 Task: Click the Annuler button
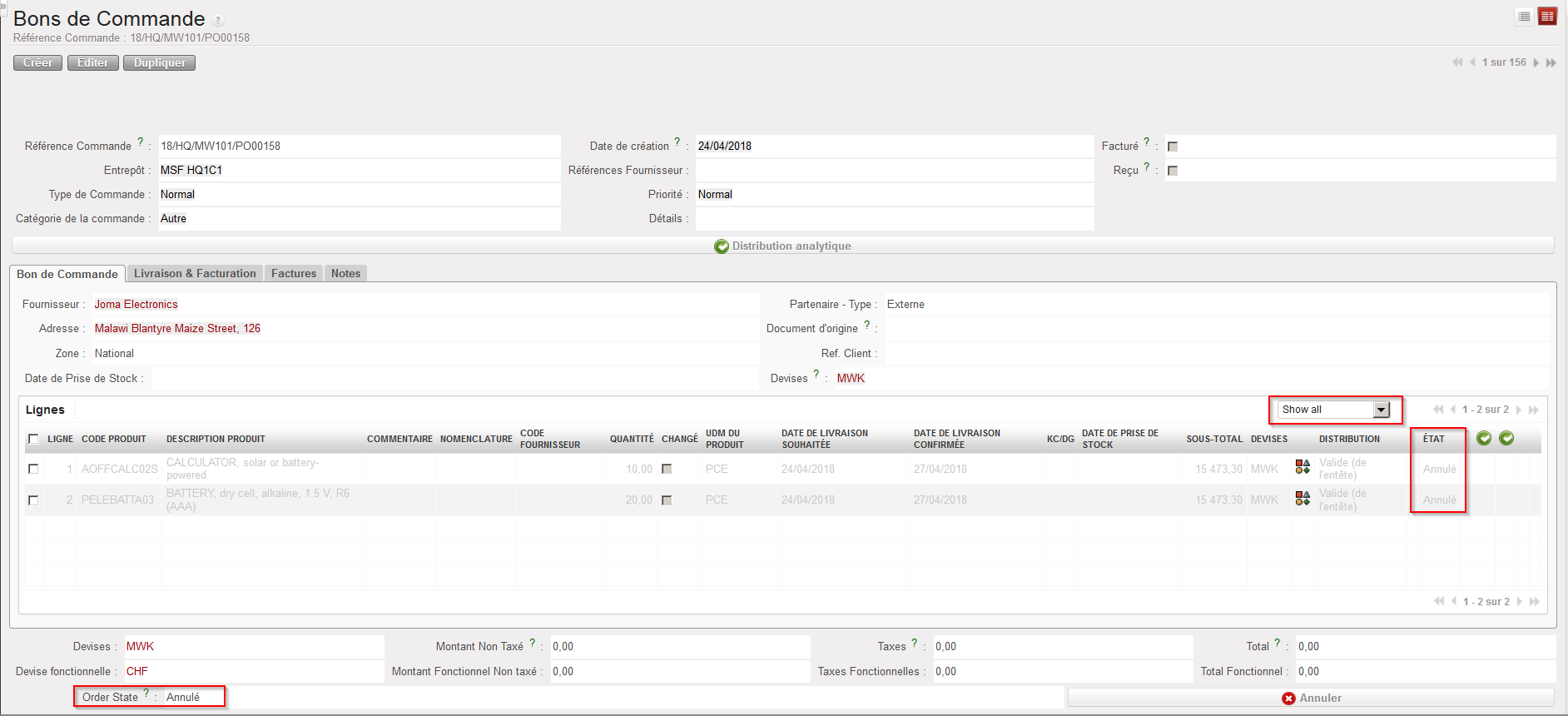click(x=1311, y=698)
